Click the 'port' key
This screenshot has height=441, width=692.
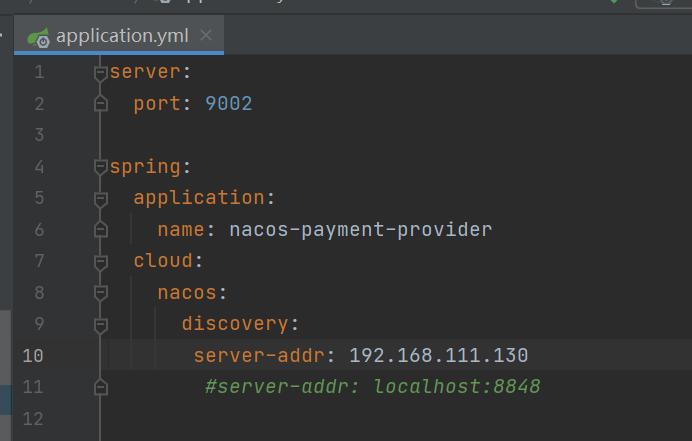[157, 104]
